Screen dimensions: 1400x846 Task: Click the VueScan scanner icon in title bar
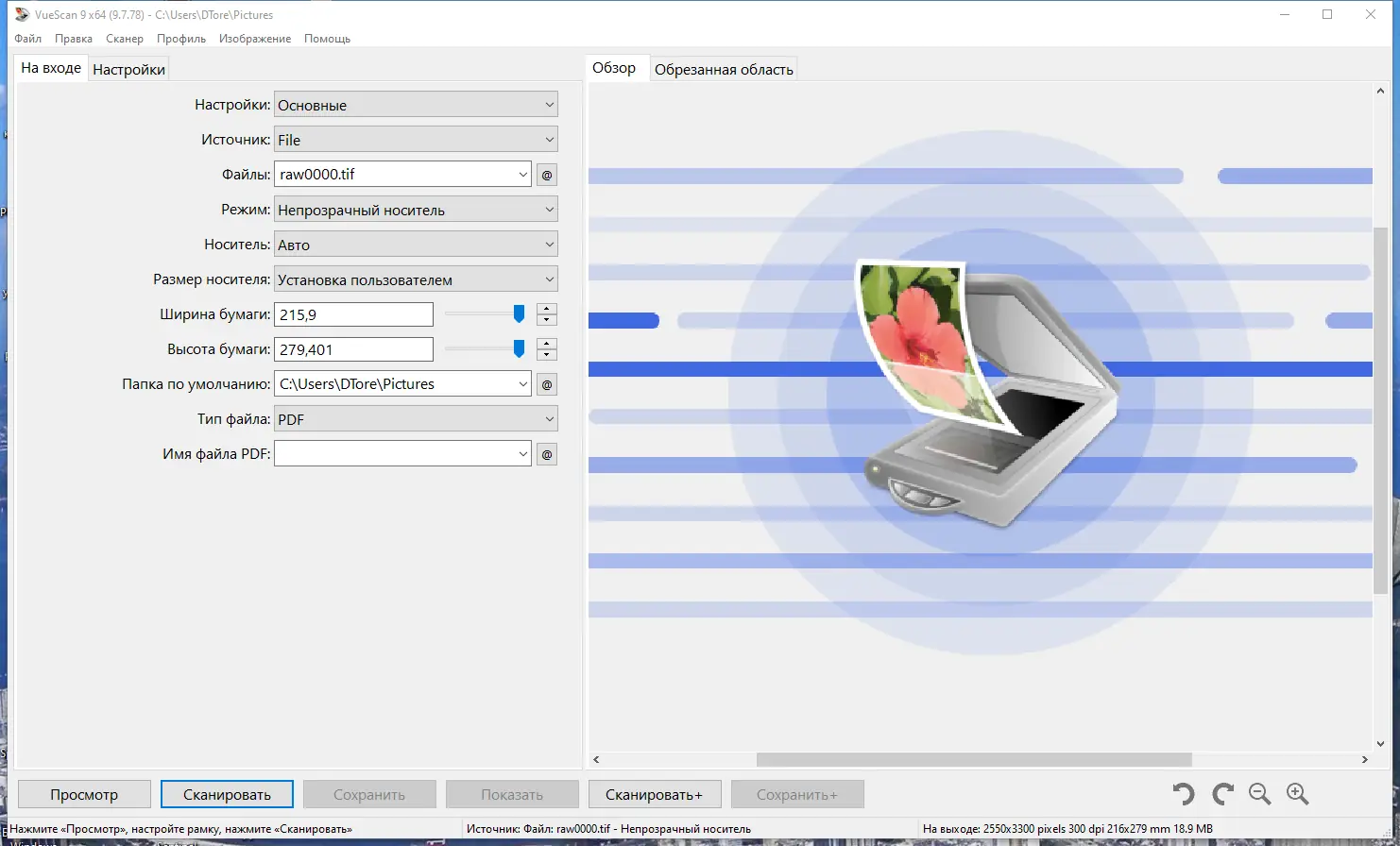coord(21,14)
